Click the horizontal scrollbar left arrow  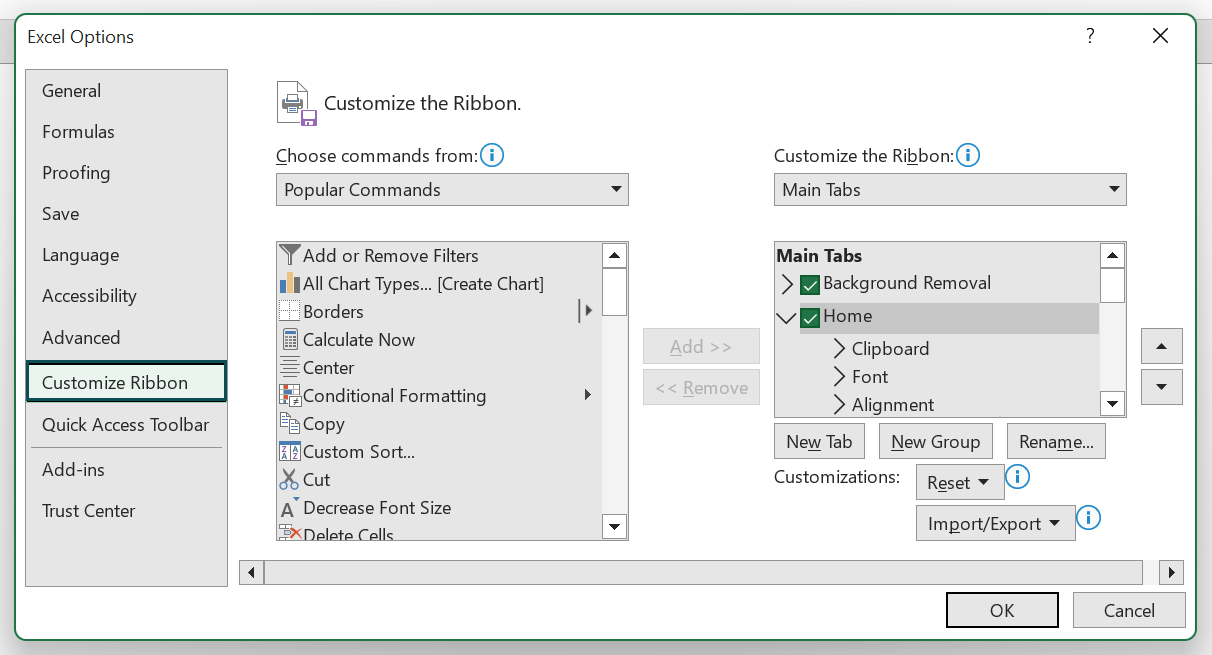coord(251,572)
